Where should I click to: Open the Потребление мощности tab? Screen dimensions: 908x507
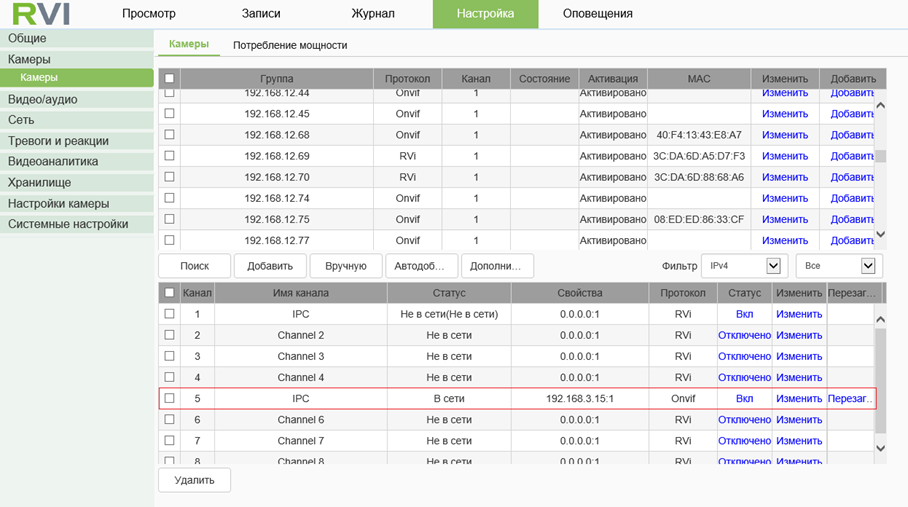point(290,45)
